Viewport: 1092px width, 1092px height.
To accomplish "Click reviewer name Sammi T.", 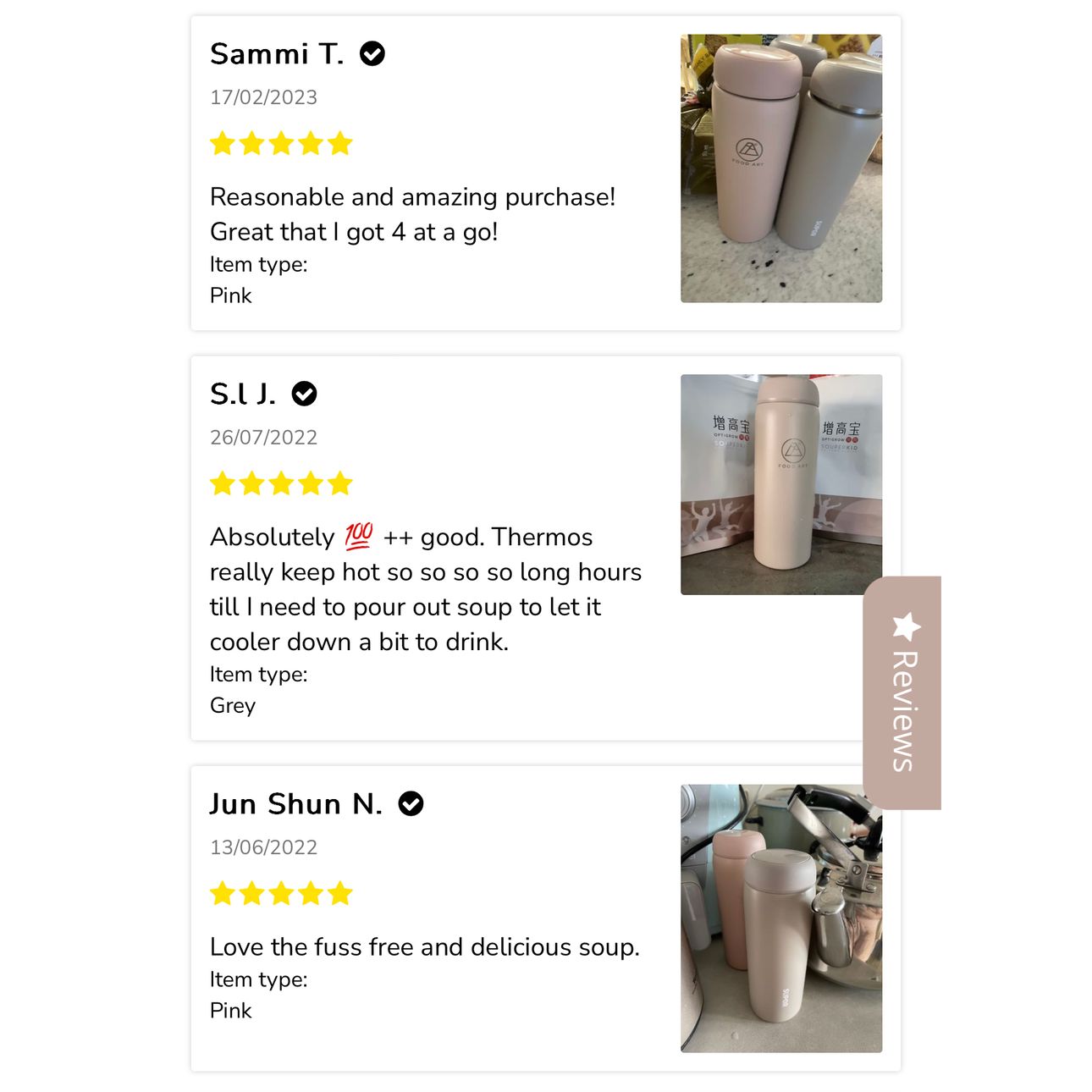I will coord(277,54).
